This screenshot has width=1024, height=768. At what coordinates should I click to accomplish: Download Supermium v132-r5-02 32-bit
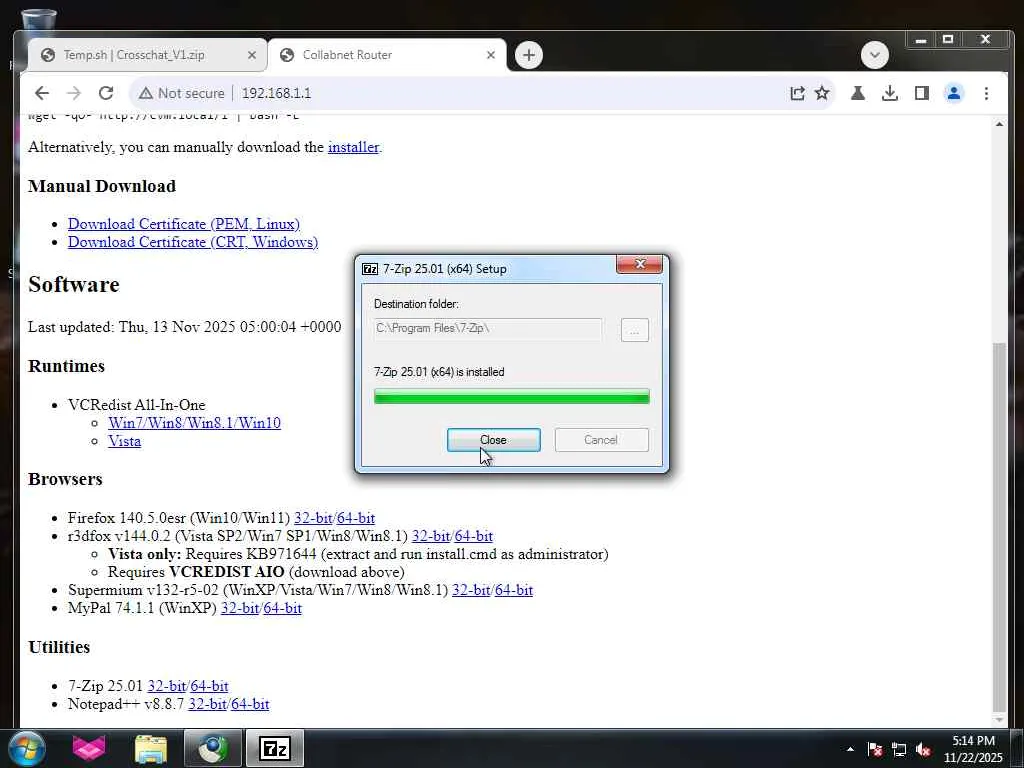(471, 590)
